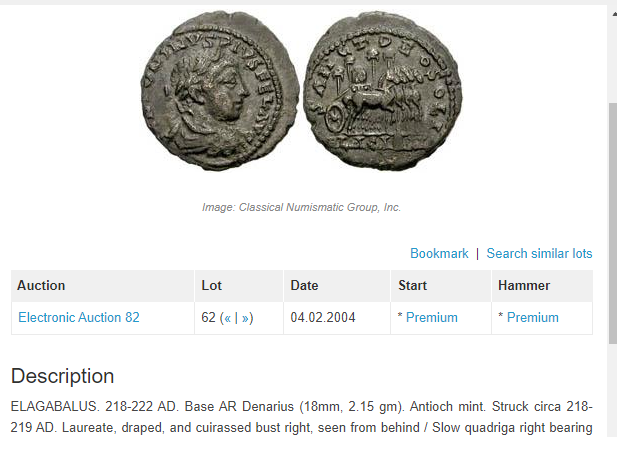This screenshot has width=634, height=461.
Task: Click the Hammer column header
Action: (x=542, y=285)
